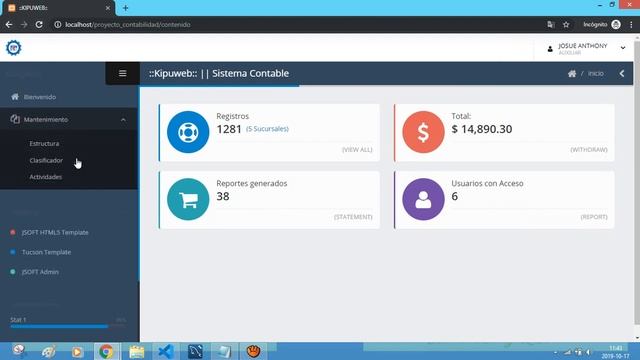
Task: Click the page vertical scrollbar
Action: coord(637,184)
